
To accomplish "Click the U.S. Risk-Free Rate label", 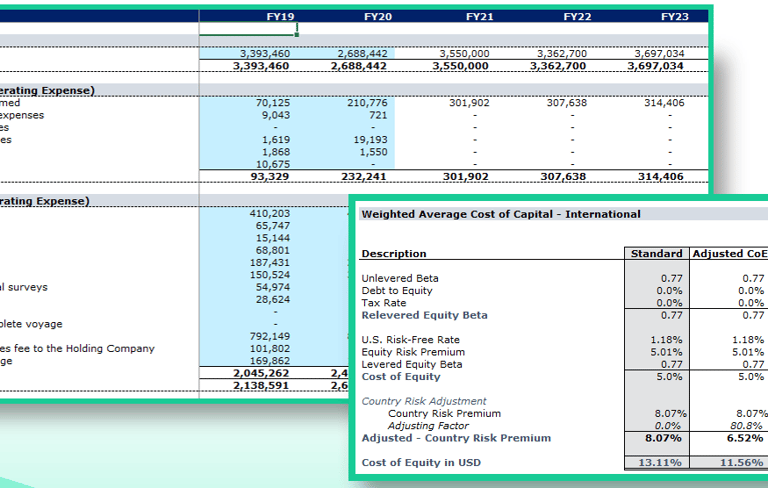I will (410, 340).
